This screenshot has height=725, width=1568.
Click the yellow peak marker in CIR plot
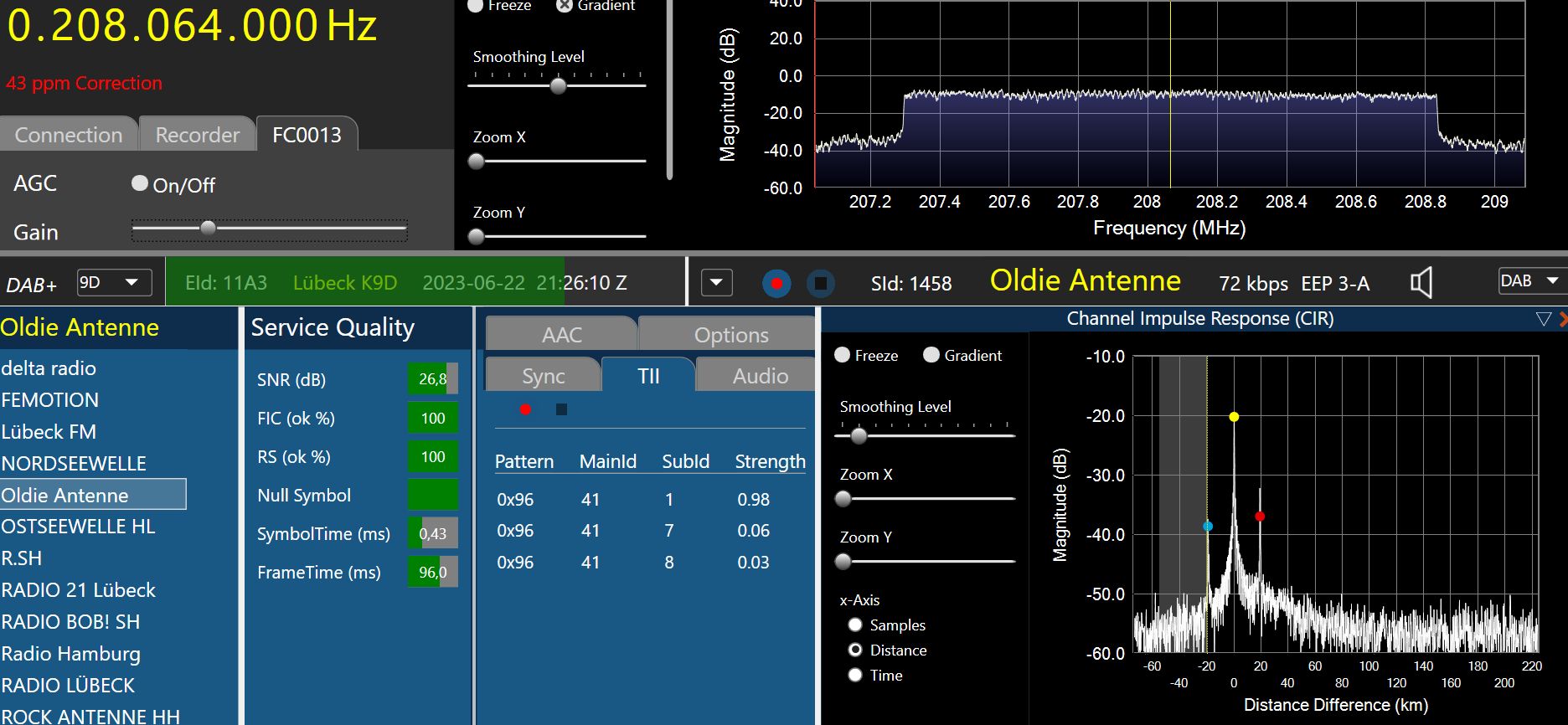coord(1234,416)
